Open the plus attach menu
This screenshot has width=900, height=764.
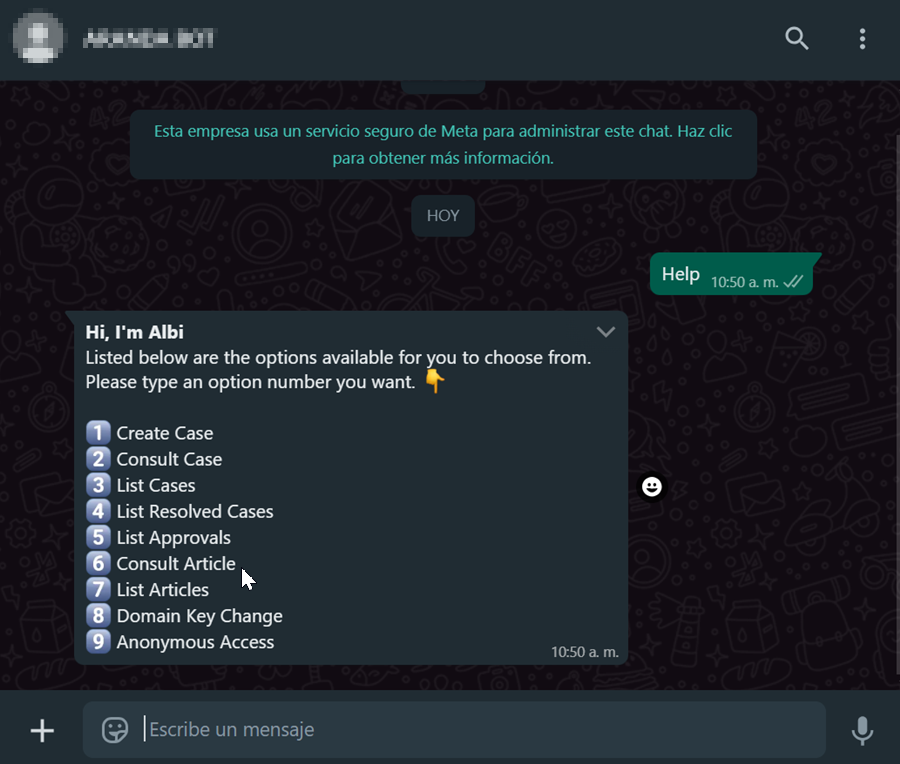pyautogui.click(x=42, y=731)
